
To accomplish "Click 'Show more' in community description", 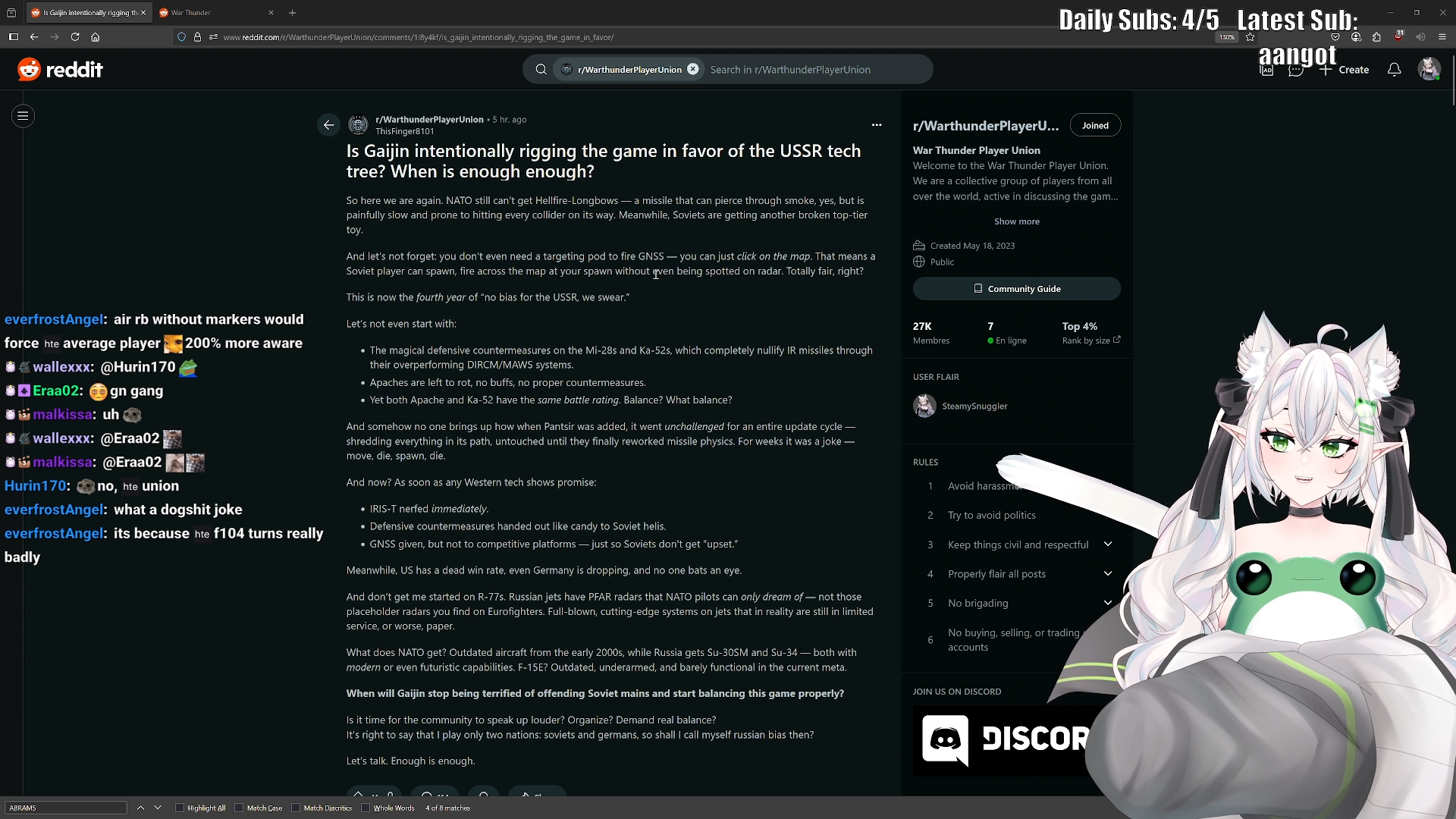I will [x=1016, y=221].
